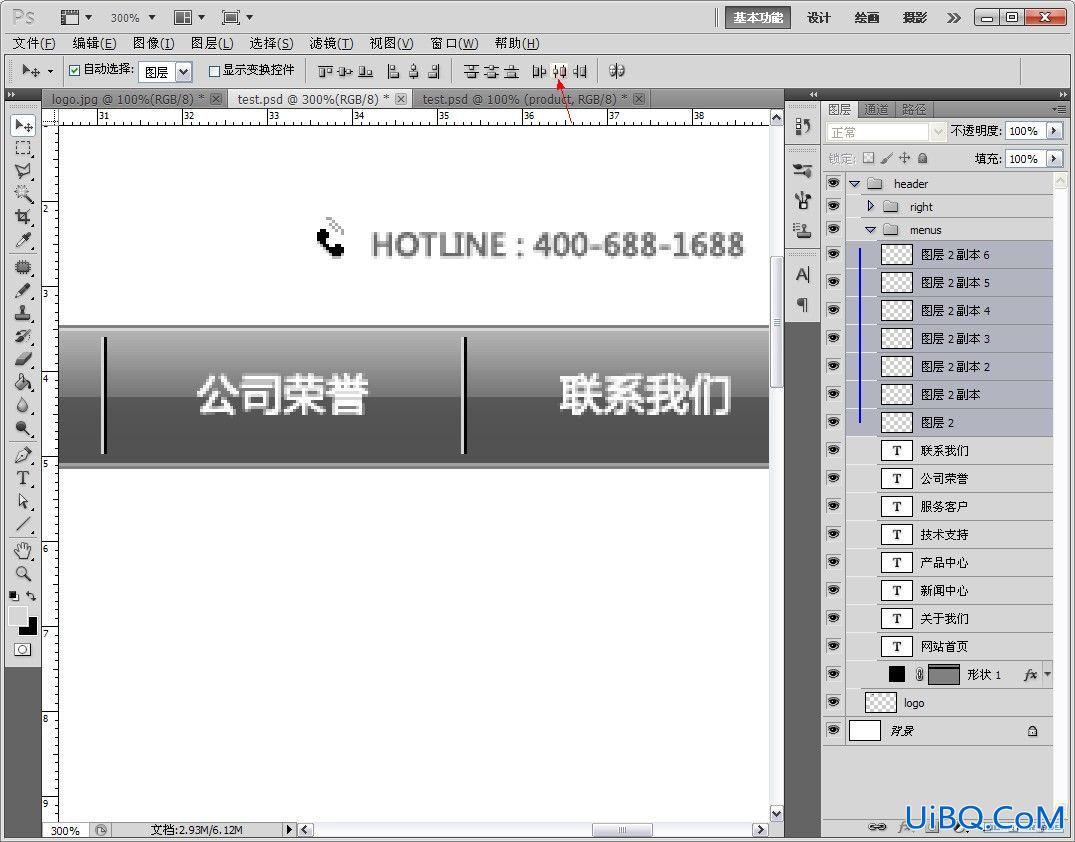Select the History Brush tool
Screen dimensions: 1075x842
tap(23, 336)
